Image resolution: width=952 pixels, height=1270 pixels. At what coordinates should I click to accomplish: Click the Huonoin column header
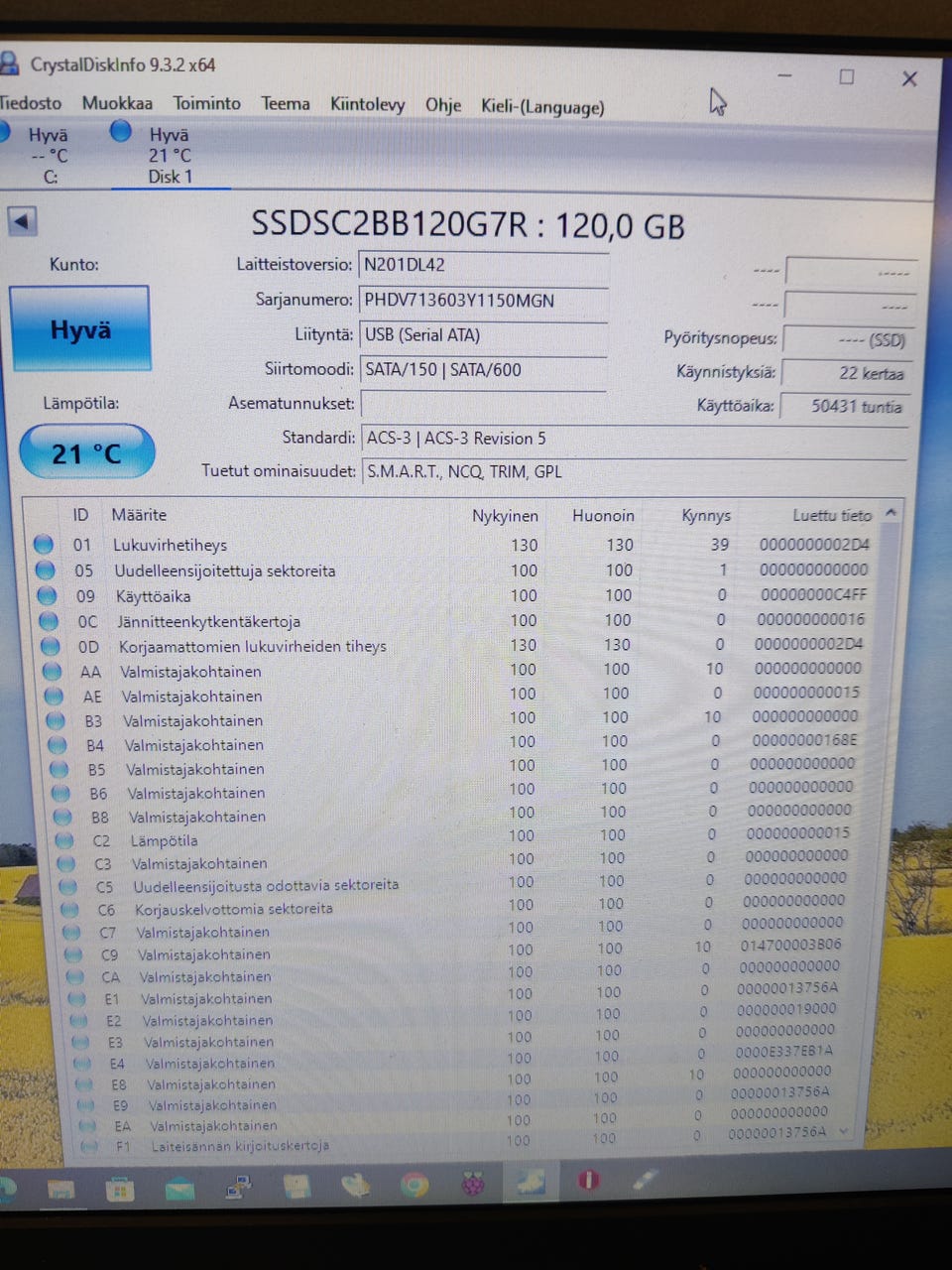603,516
